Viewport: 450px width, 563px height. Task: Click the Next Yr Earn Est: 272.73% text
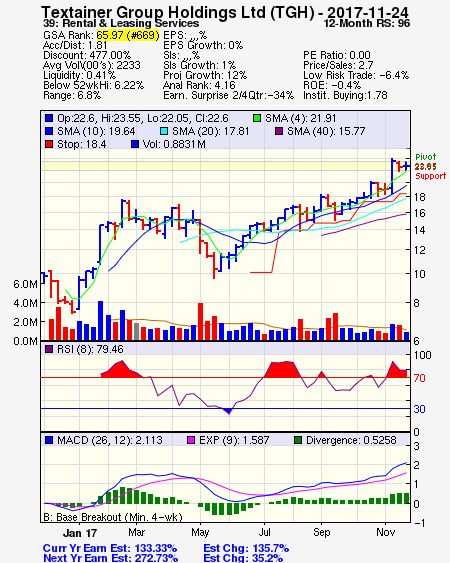pos(111,558)
